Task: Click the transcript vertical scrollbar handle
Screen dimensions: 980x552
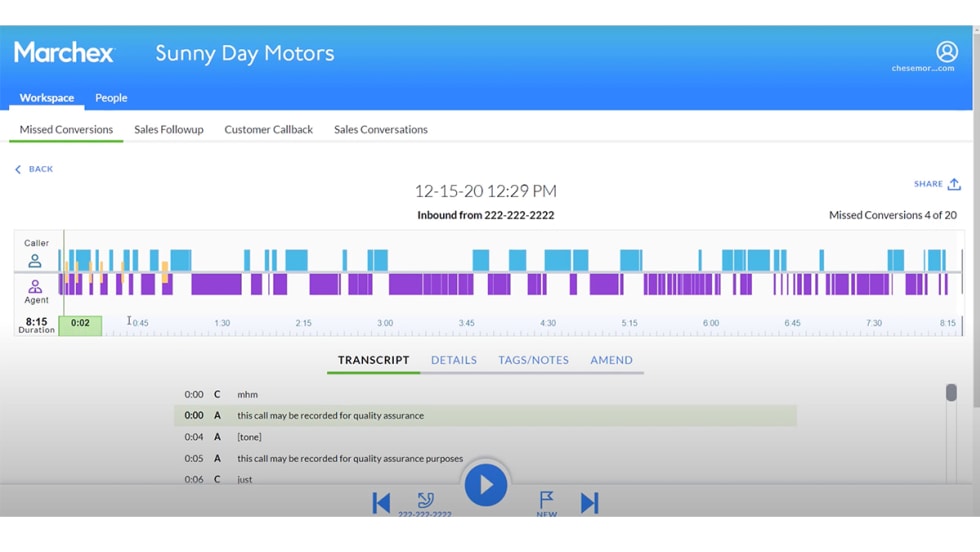Action: pyautogui.click(x=951, y=393)
